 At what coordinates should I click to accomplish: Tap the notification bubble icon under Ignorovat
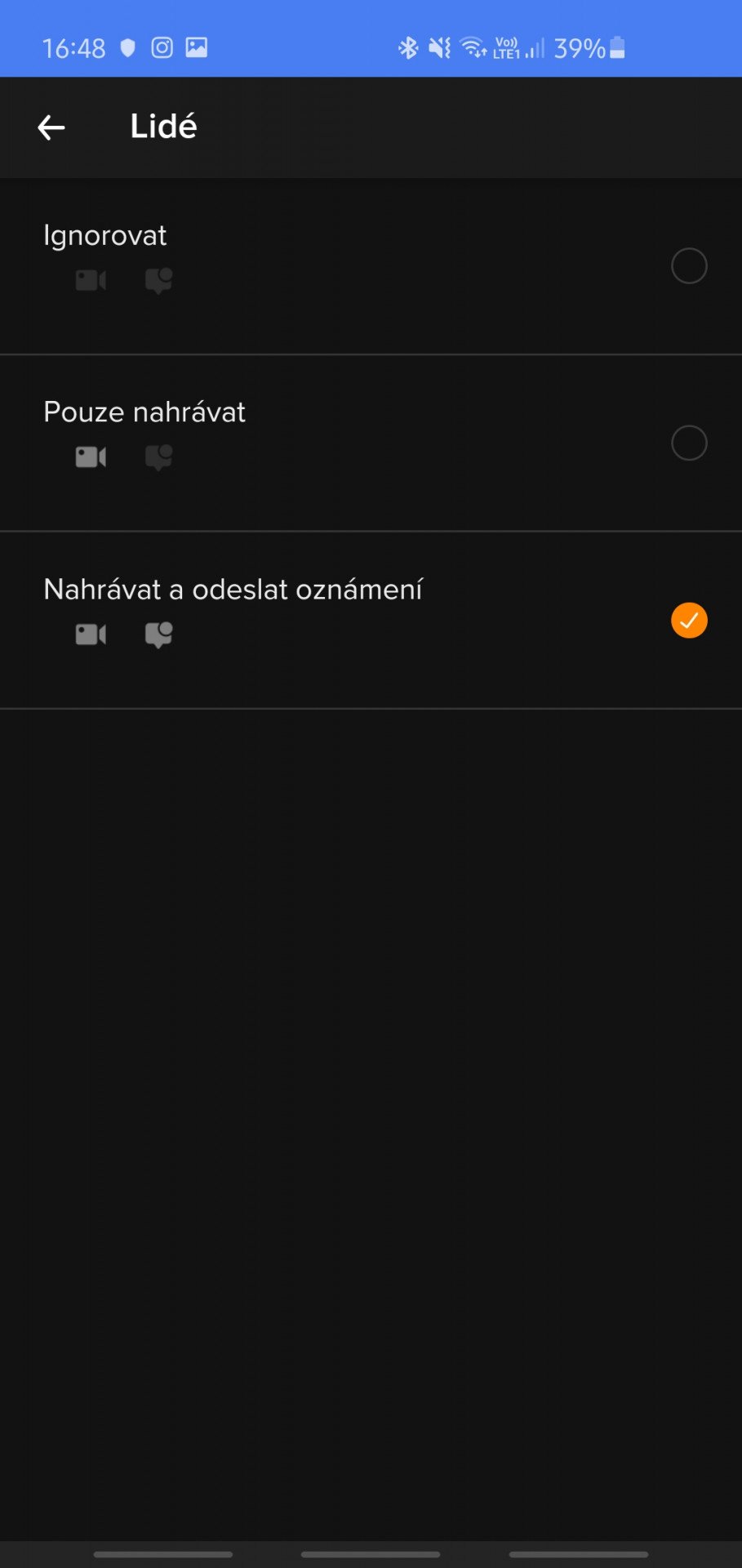coord(158,281)
